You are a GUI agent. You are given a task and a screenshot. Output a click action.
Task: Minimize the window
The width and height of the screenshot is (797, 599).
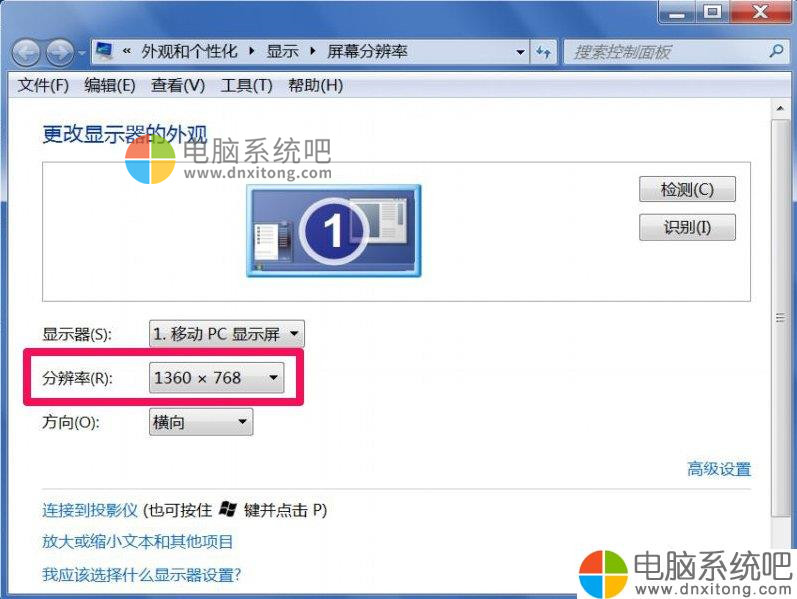[678, 11]
